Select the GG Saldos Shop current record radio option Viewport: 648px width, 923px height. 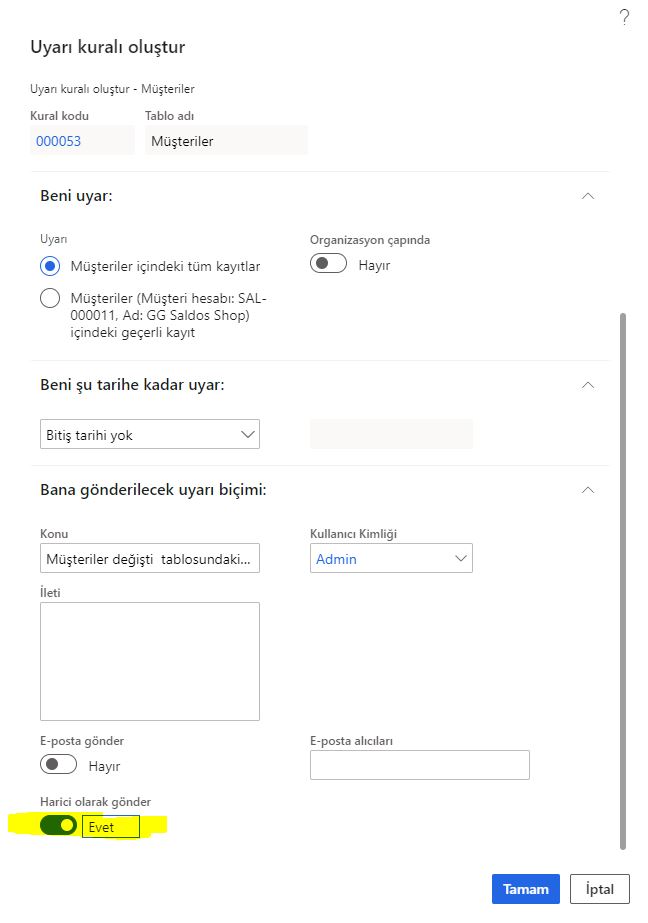(x=50, y=298)
